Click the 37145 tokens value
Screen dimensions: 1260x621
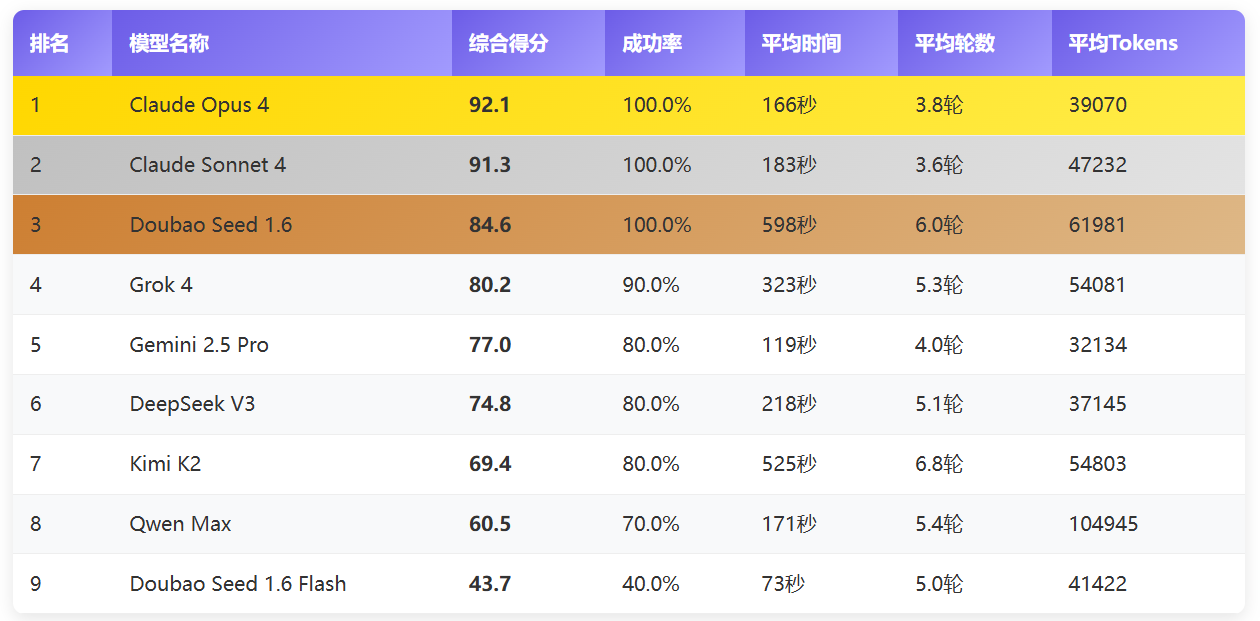(x=1097, y=404)
